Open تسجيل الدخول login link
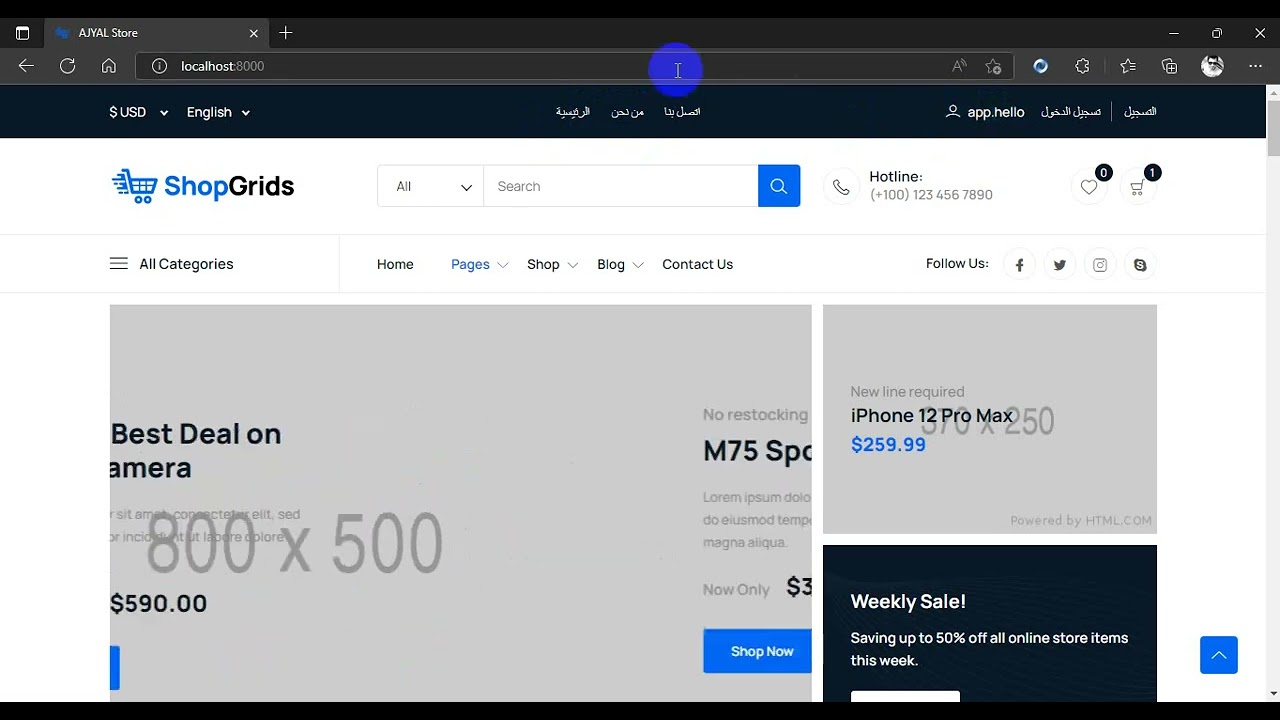1280x720 pixels. (1070, 112)
